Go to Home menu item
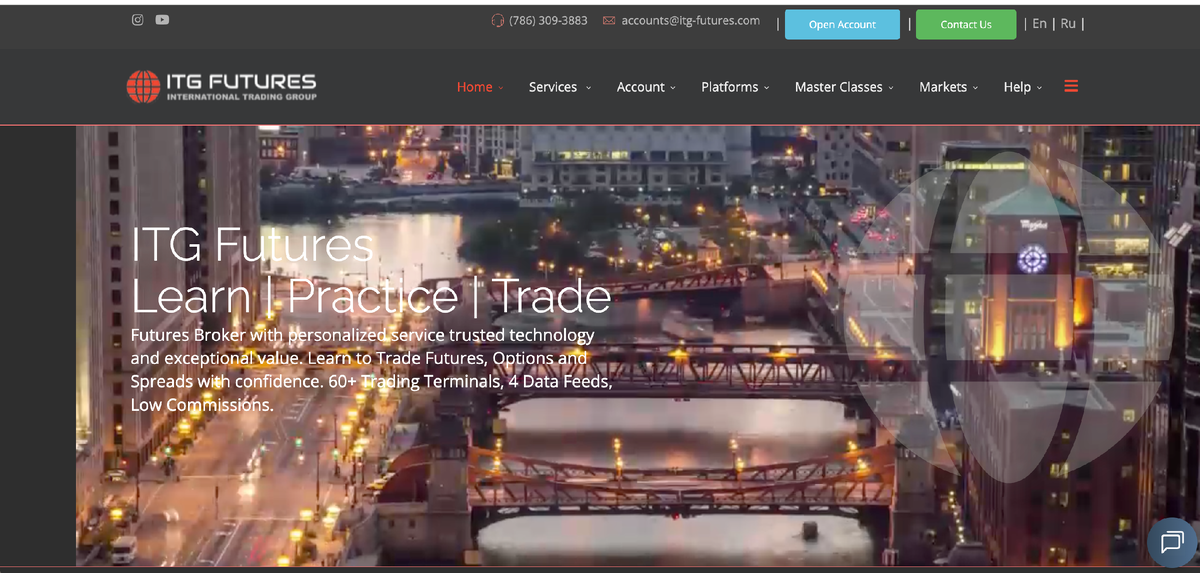Image resolution: width=1200 pixels, height=573 pixels. (474, 87)
